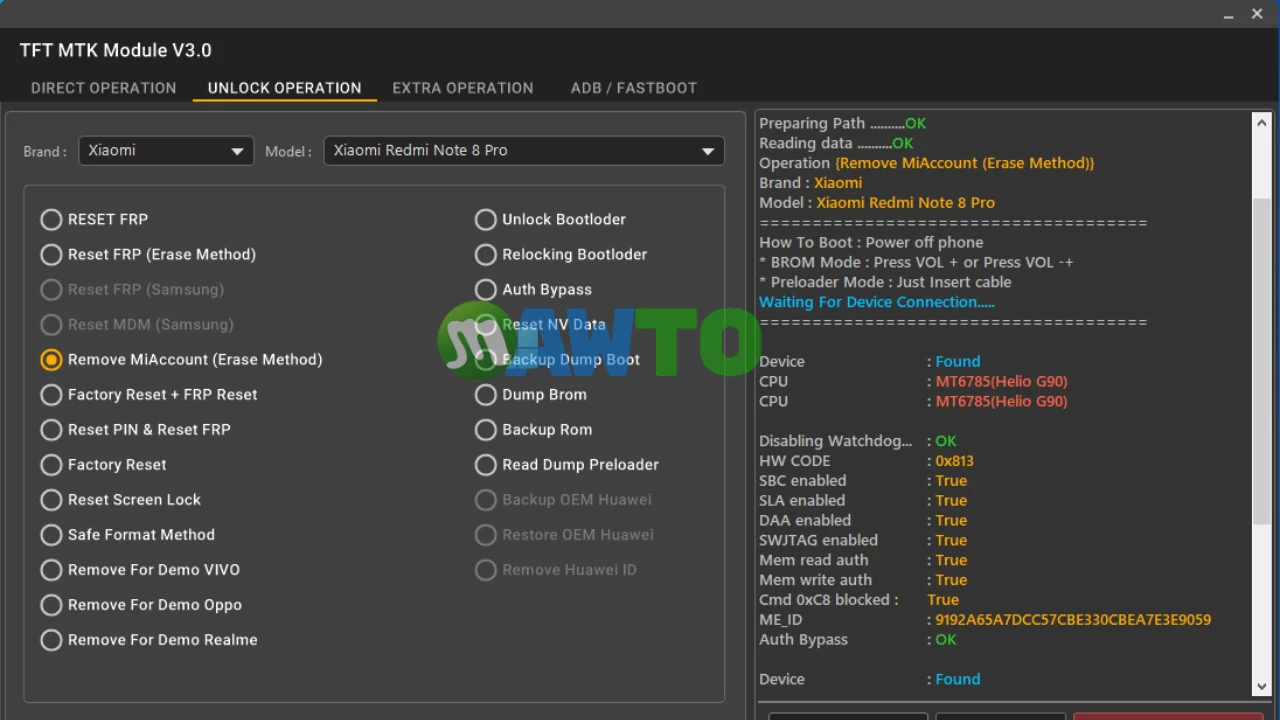The height and width of the screenshot is (720, 1280).
Task: Click the first MT6785(Helio G90) CPU entry
Action: [x=1001, y=382]
